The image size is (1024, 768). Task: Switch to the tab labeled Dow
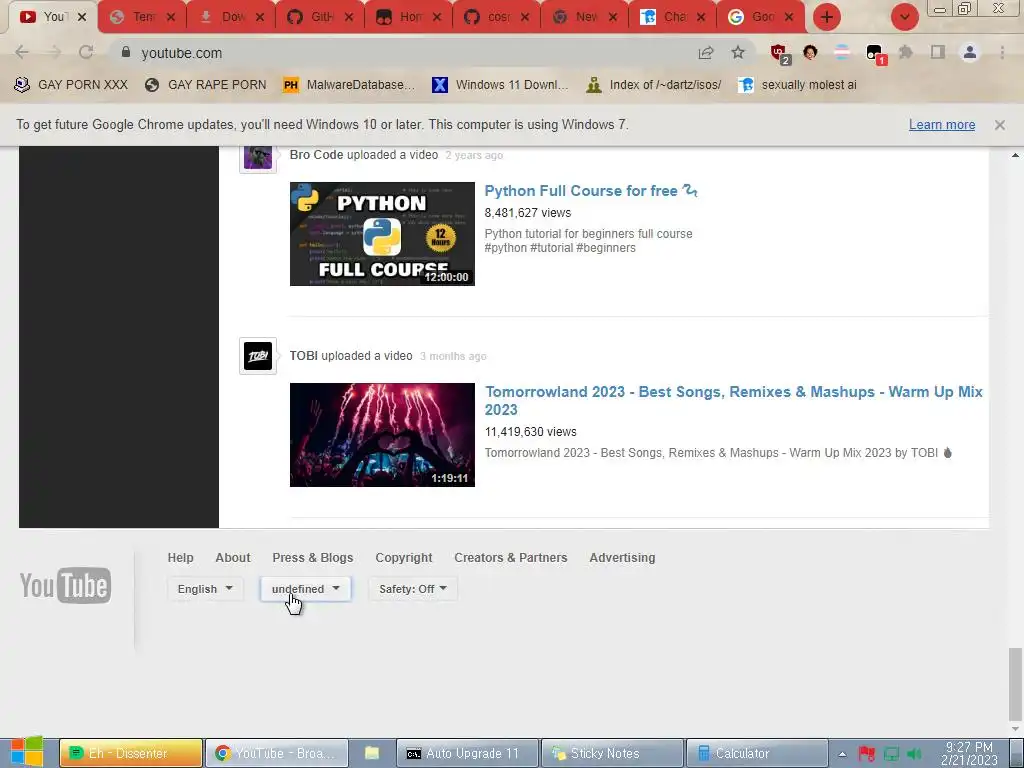pos(232,17)
